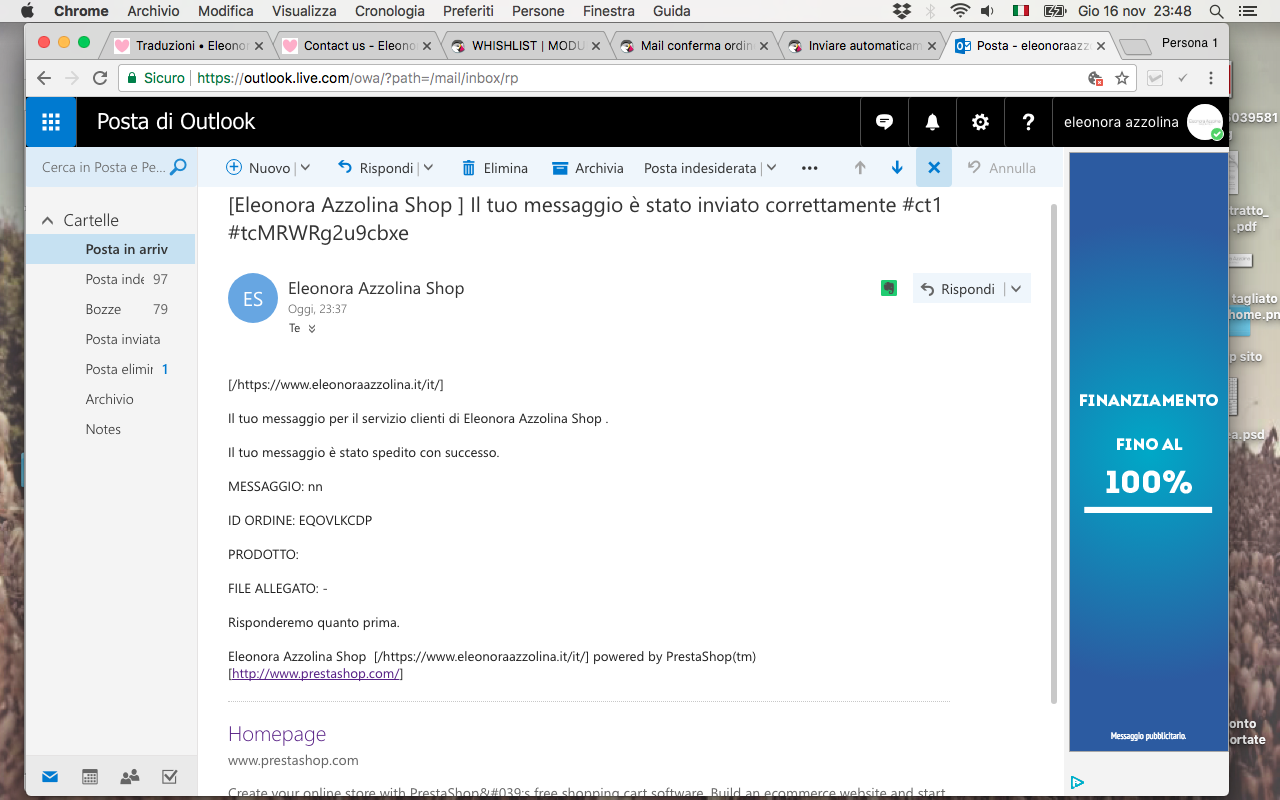
Task: Expand the recipient details next to Te
Action: click(312, 329)
